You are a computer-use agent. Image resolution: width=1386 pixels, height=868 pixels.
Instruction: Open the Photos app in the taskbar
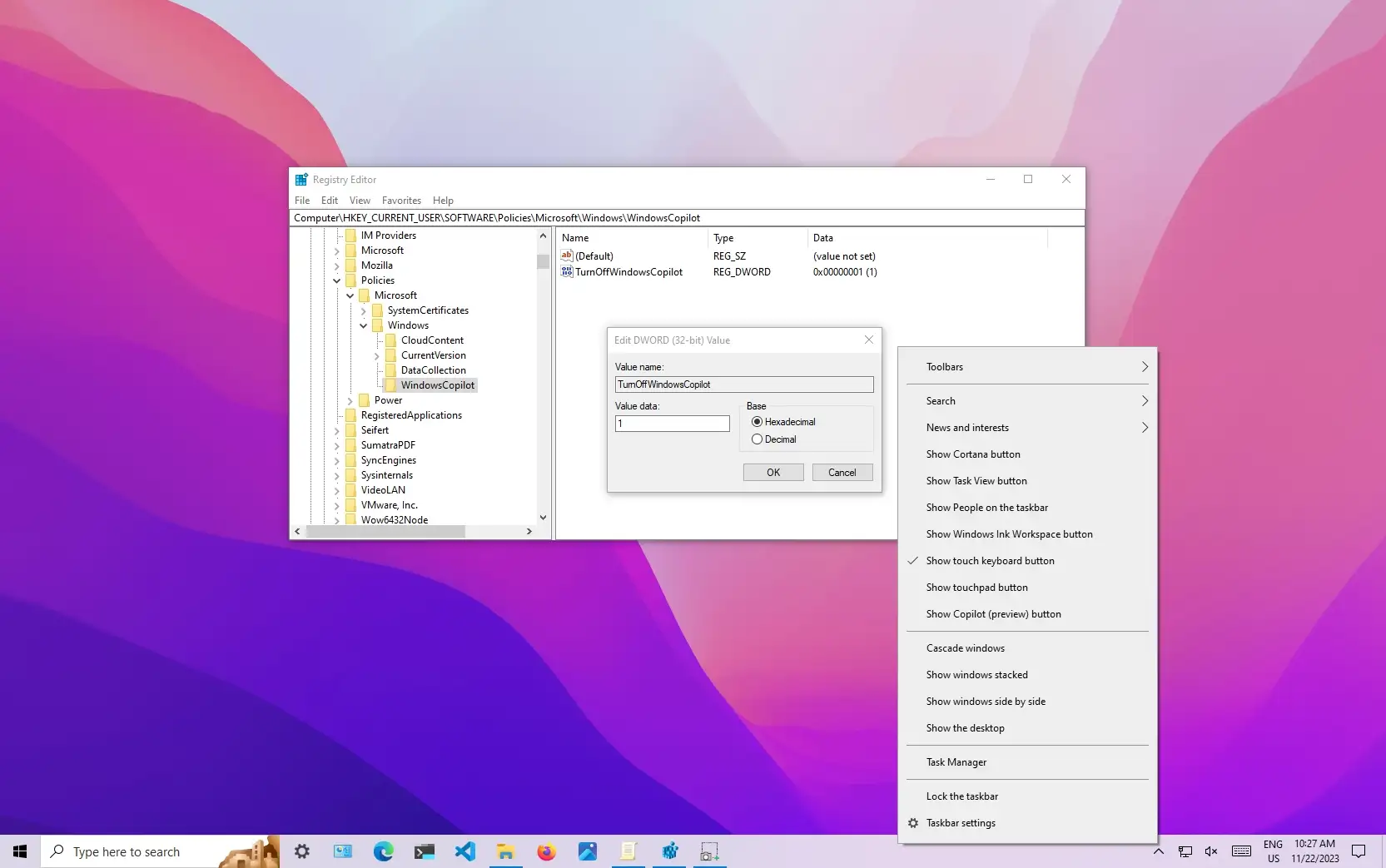(x=588, y=851)
